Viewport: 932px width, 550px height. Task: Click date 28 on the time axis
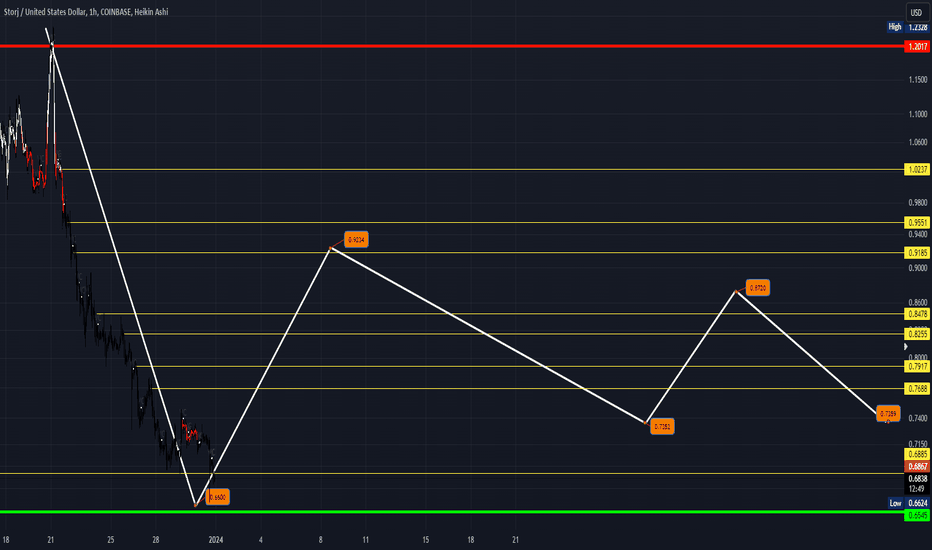pyautogui.click(x=156, y=540)
